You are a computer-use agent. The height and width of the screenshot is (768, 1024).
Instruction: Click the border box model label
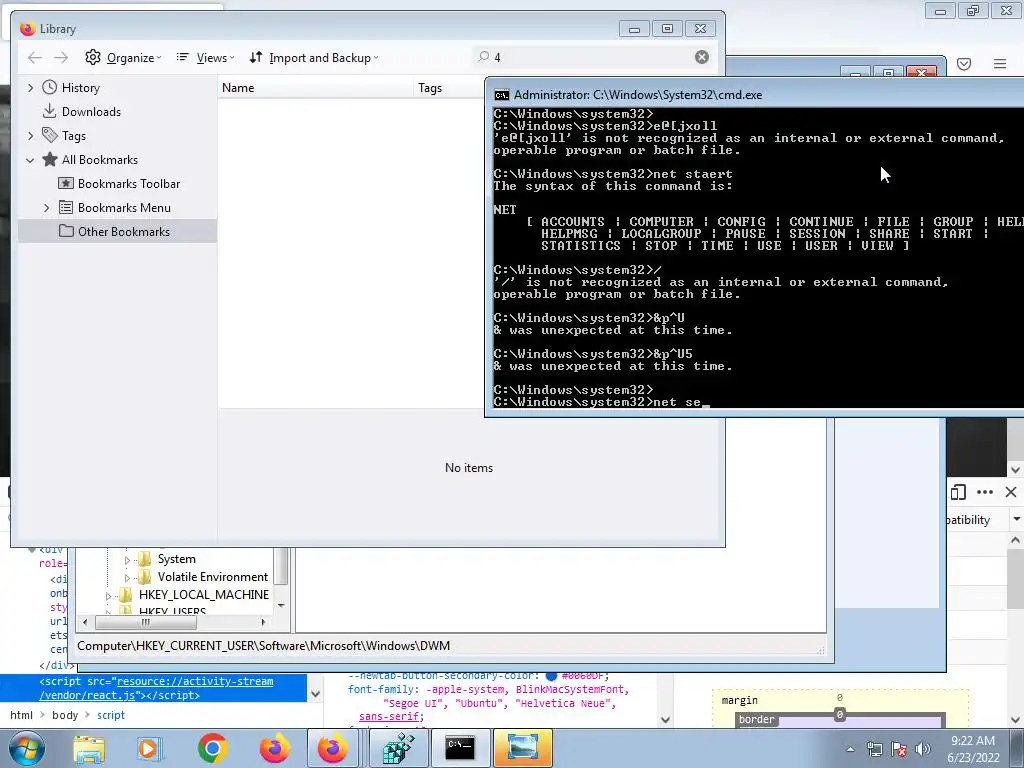tap(756, 720)
